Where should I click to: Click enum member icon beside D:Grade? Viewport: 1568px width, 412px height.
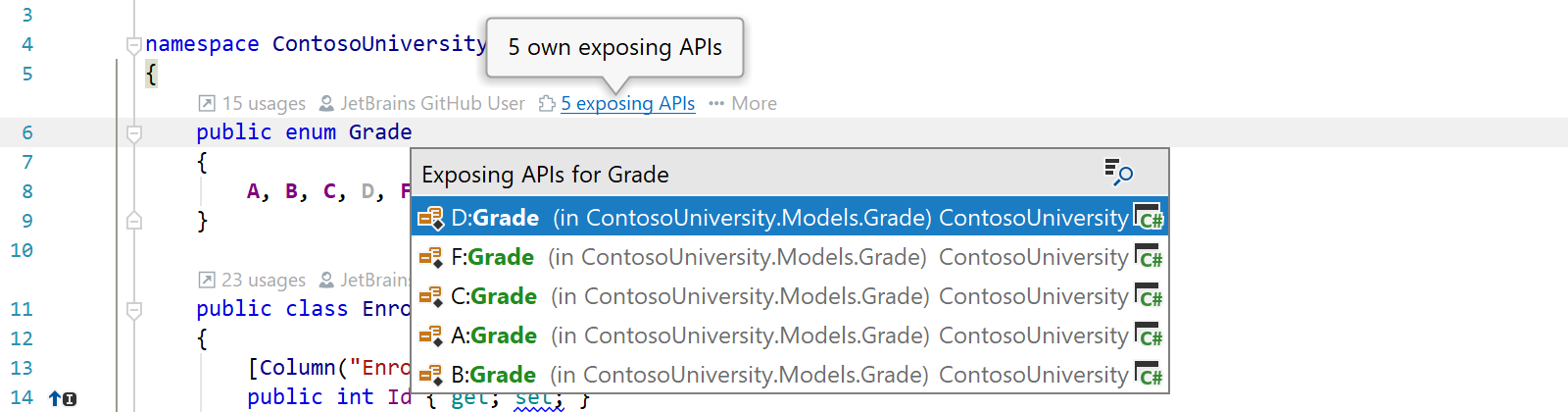point(431,218)
